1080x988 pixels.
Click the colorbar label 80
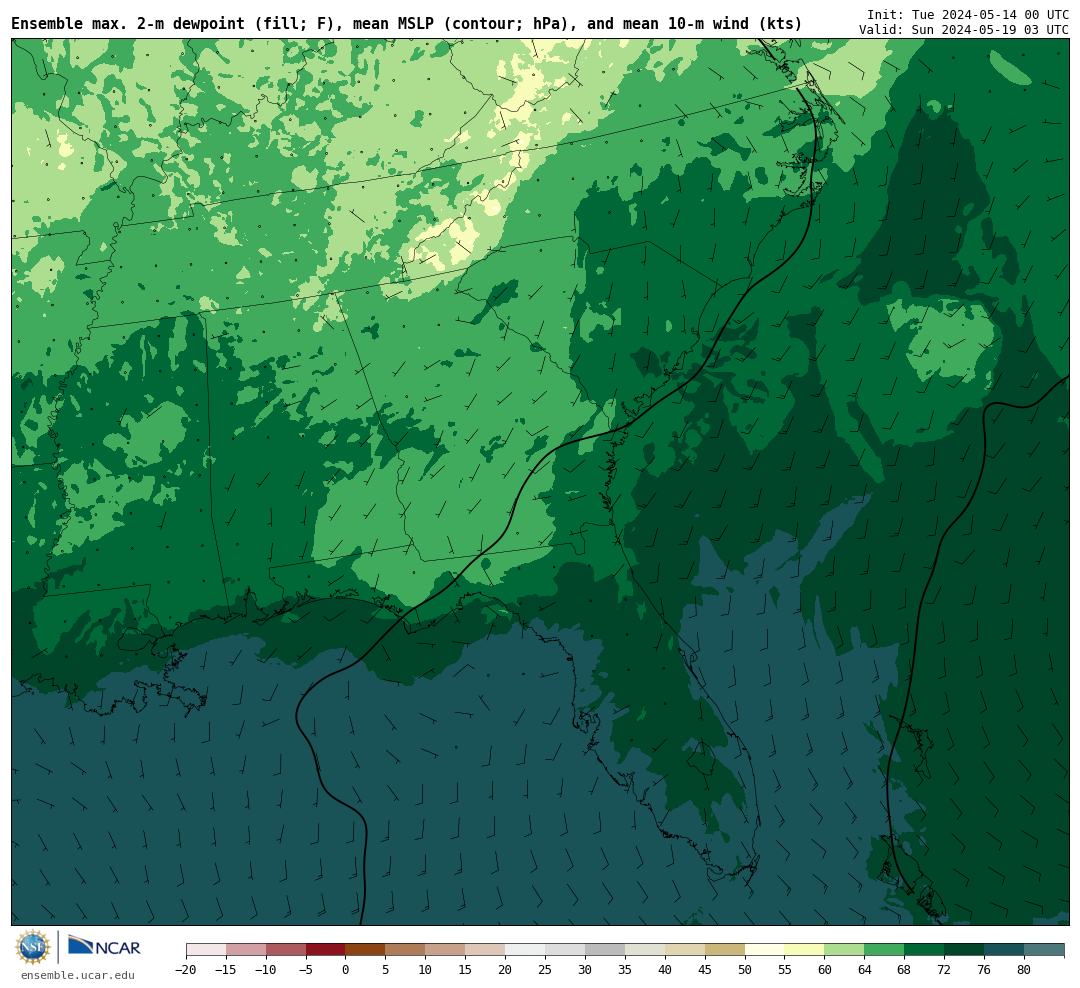[1025, 970]
